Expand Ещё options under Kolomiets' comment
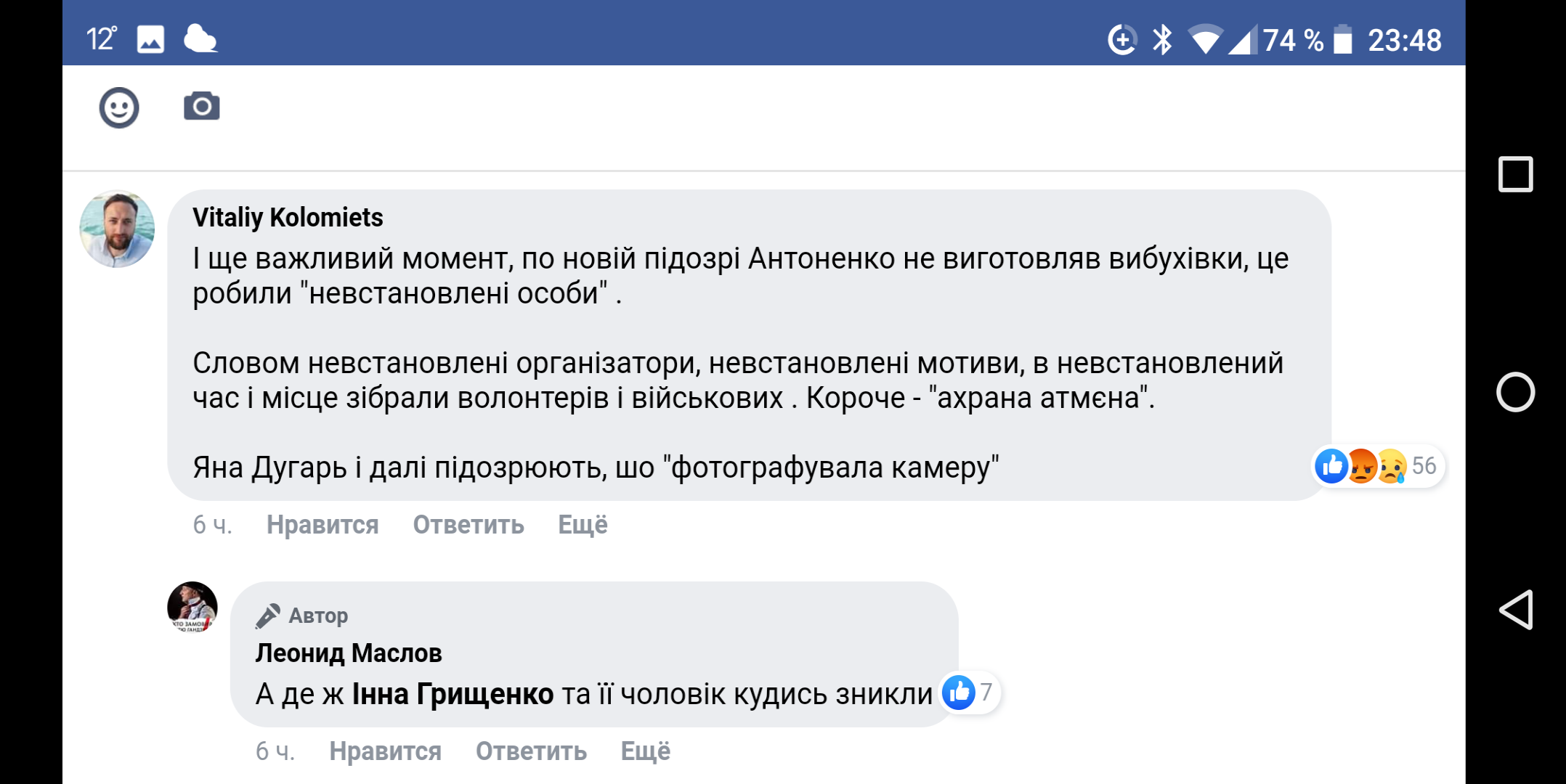Image resolution: width=1566 pixels, height=784 pixels. pos(583,525)
